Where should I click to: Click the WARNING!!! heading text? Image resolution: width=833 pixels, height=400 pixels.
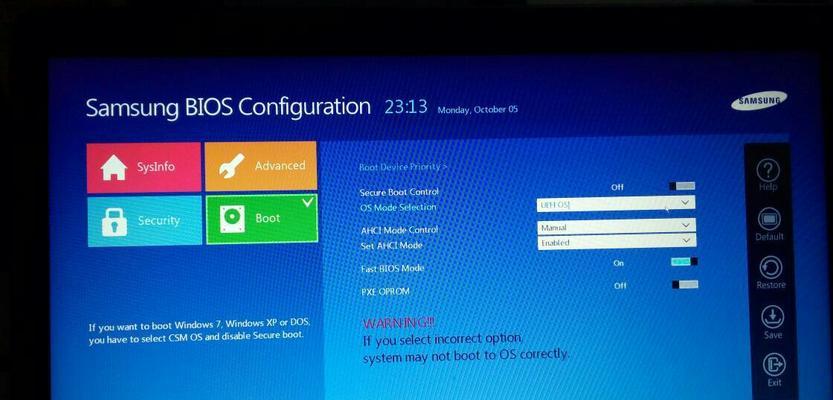coord(398,322)
